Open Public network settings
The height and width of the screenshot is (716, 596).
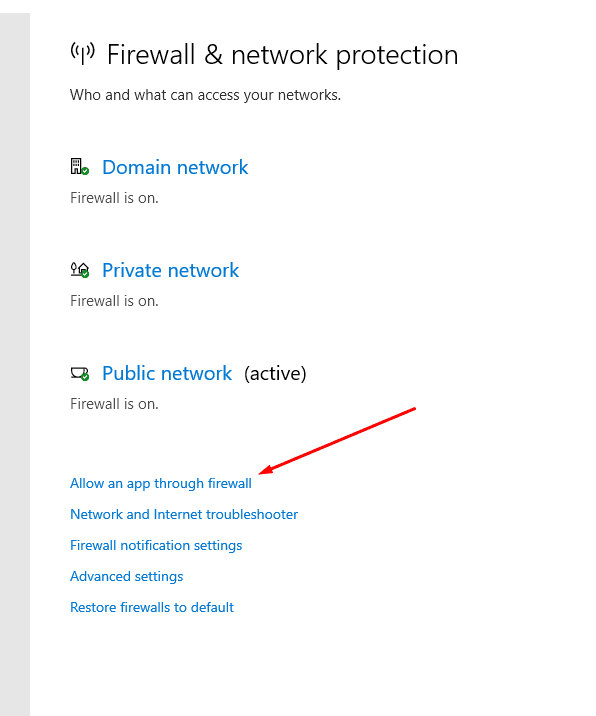tap(167, 374)
